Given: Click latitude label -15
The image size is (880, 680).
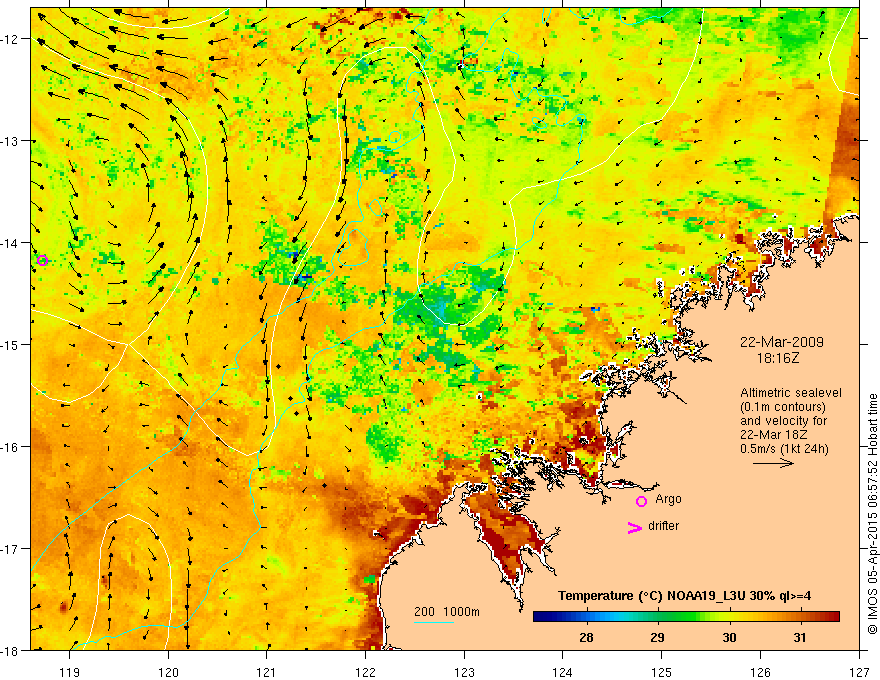Looking at the screenshot, I should coord(11,344).
